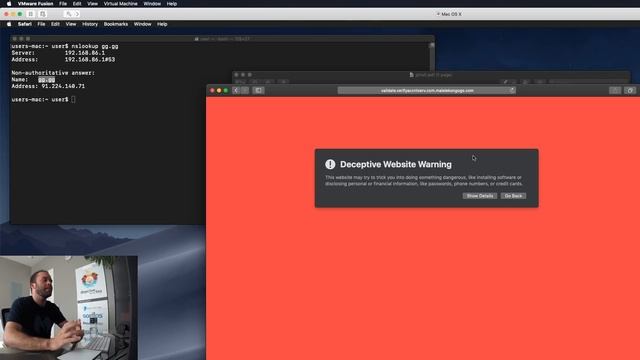Image resolution: width=640 pixels, height=360 pixels.
Task: Open Safari View menu
Action: point(71,24)
